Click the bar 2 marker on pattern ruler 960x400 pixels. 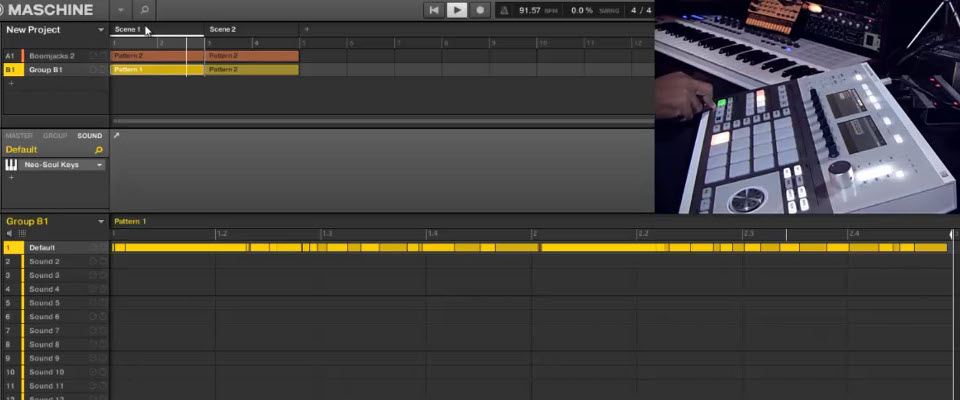[x=534, y=234]
